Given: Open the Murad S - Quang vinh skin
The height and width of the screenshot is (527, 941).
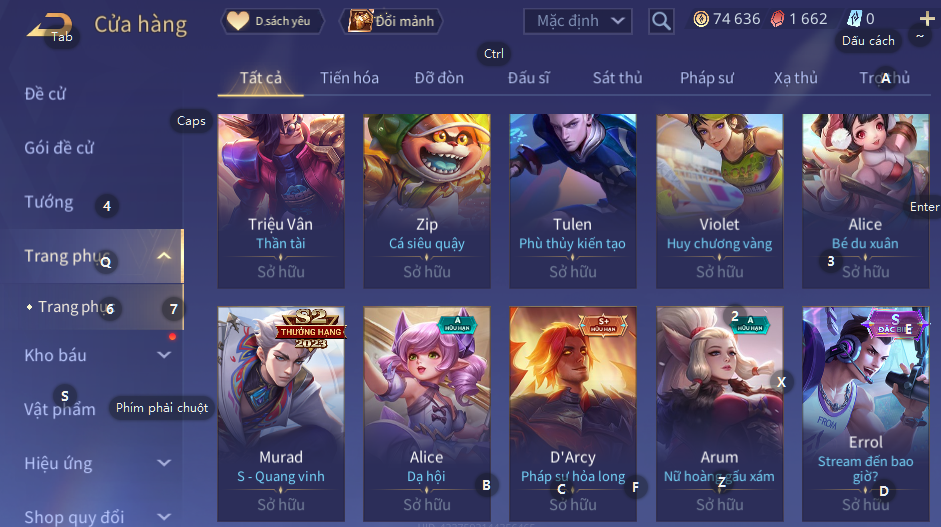Looking at the screenshot, I should pos(281,414).
